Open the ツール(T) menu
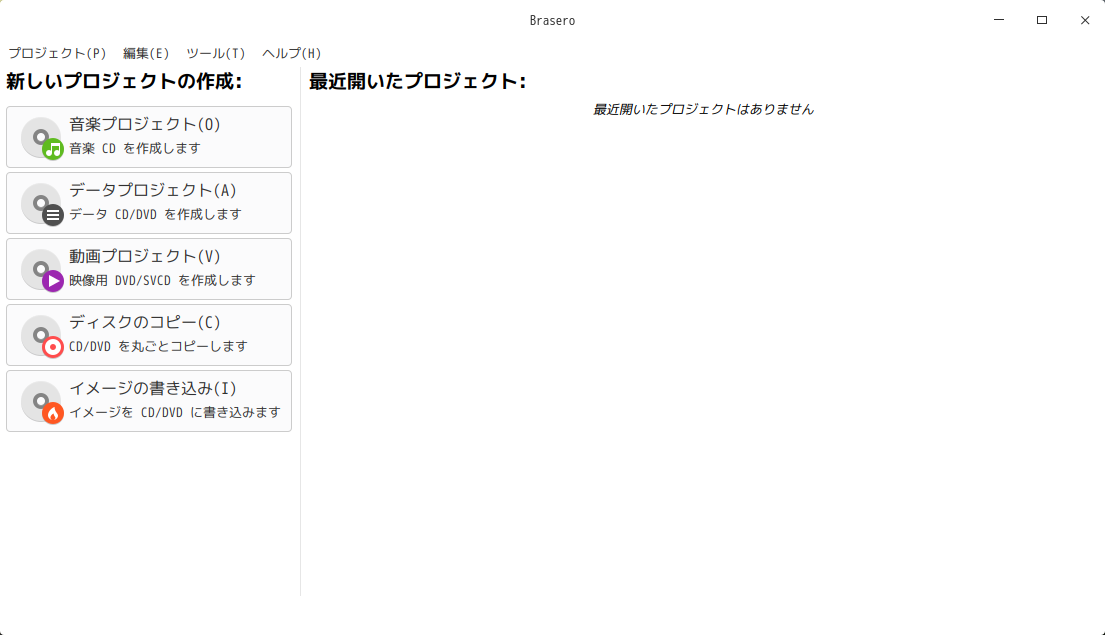Screen dimensions: 1105x635 [x=216, y=54]
